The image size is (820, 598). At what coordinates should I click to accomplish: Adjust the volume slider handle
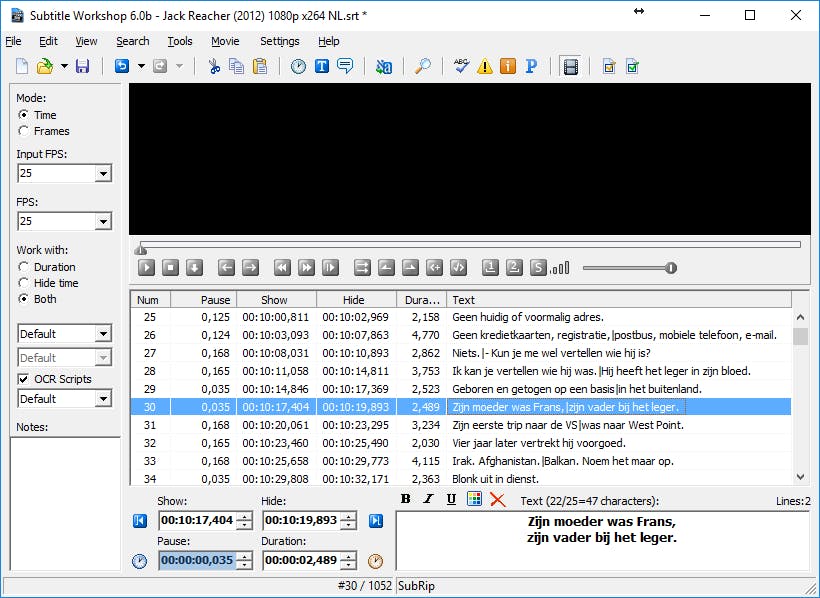[671, 267]
